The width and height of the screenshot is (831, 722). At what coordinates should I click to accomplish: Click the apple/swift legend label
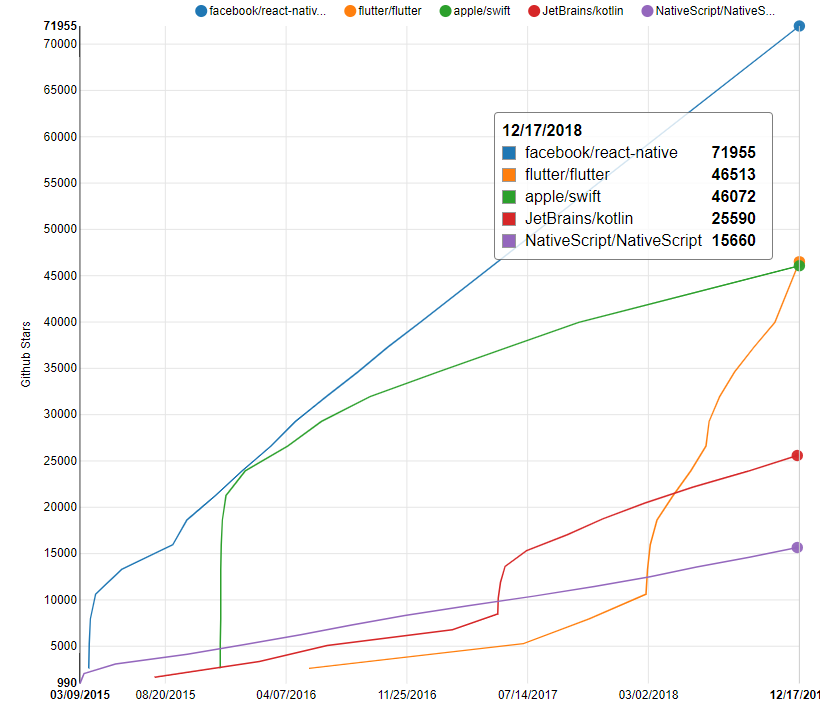(482, 11)
